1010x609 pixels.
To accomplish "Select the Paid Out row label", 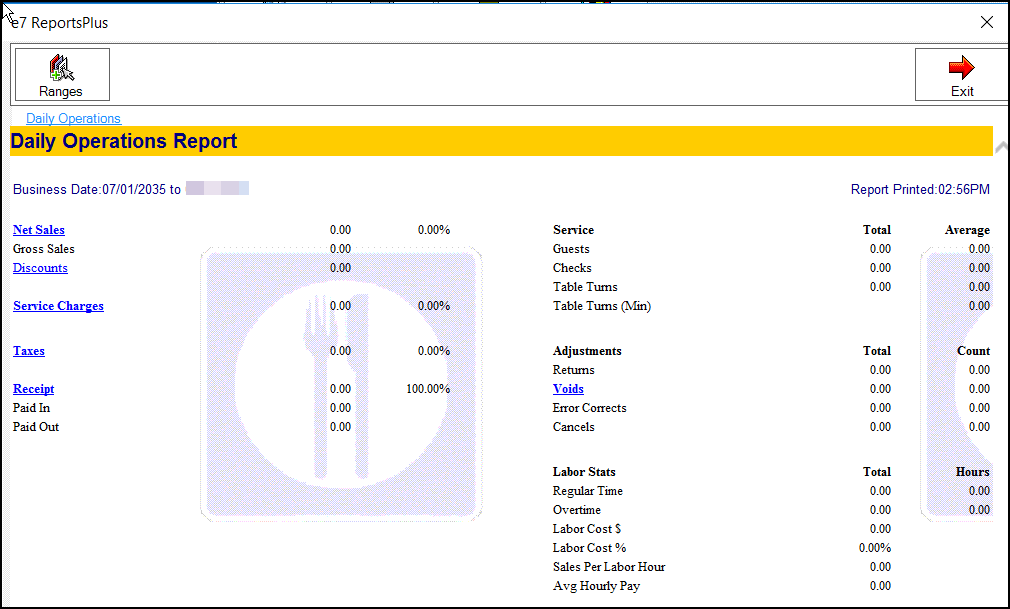I will coord(36,427).
